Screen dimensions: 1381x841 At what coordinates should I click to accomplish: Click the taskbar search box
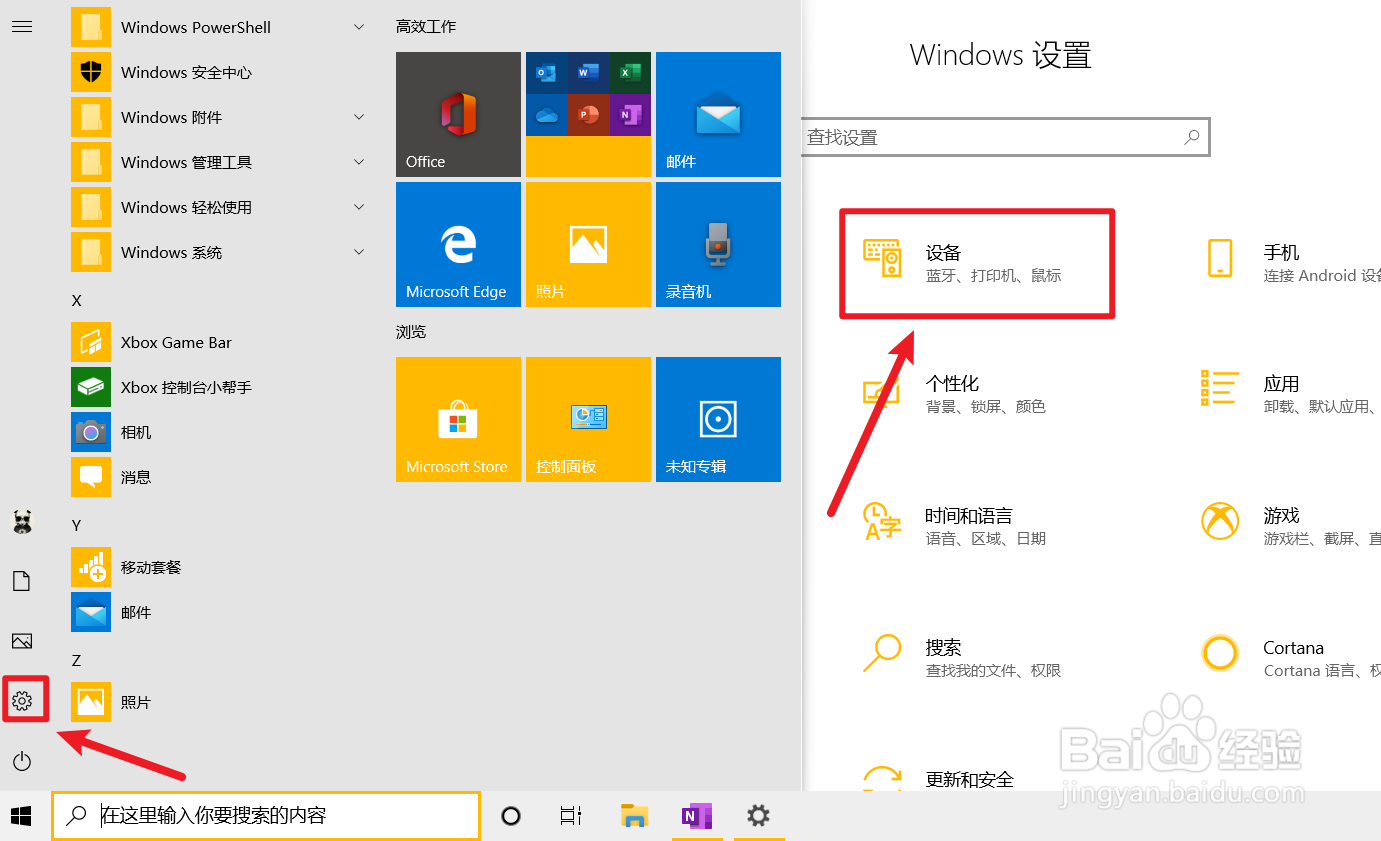(x=266, y=816)
